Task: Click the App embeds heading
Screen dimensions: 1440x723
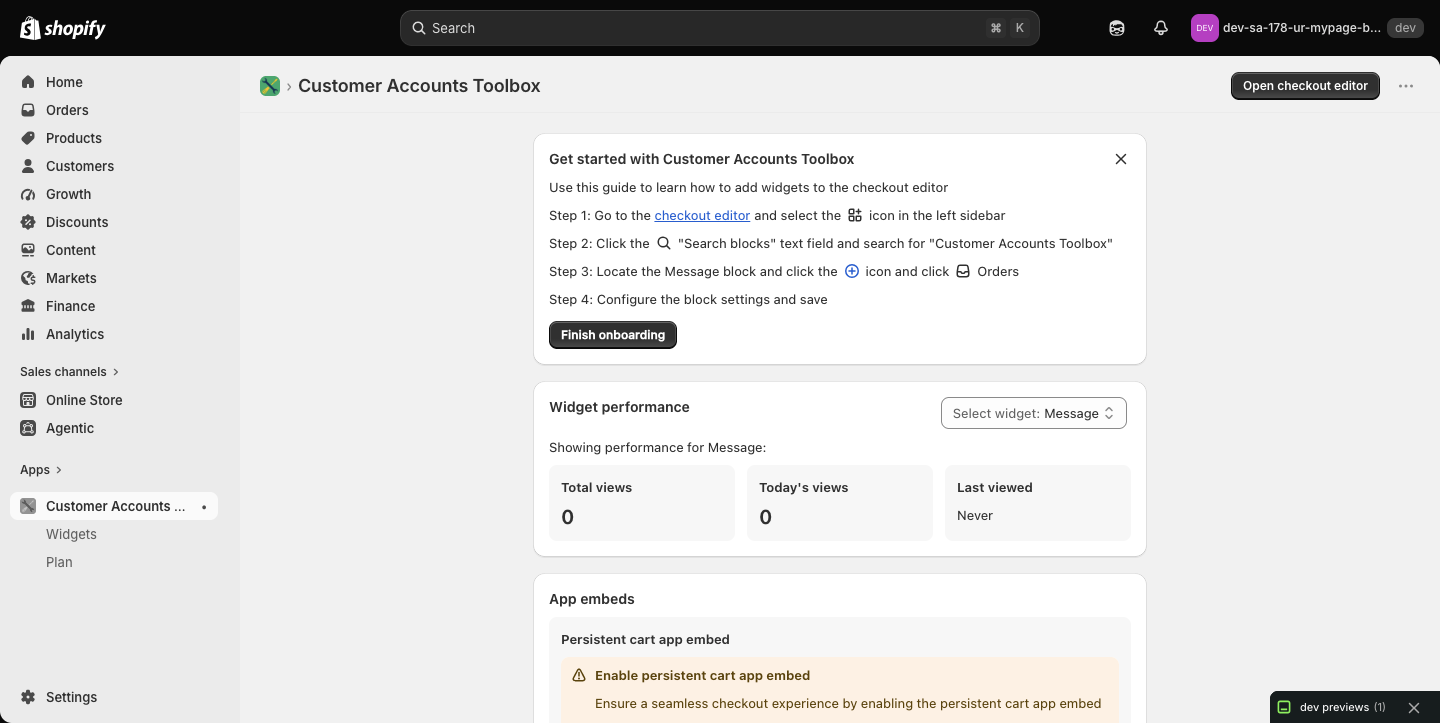Action: point(592,599)
